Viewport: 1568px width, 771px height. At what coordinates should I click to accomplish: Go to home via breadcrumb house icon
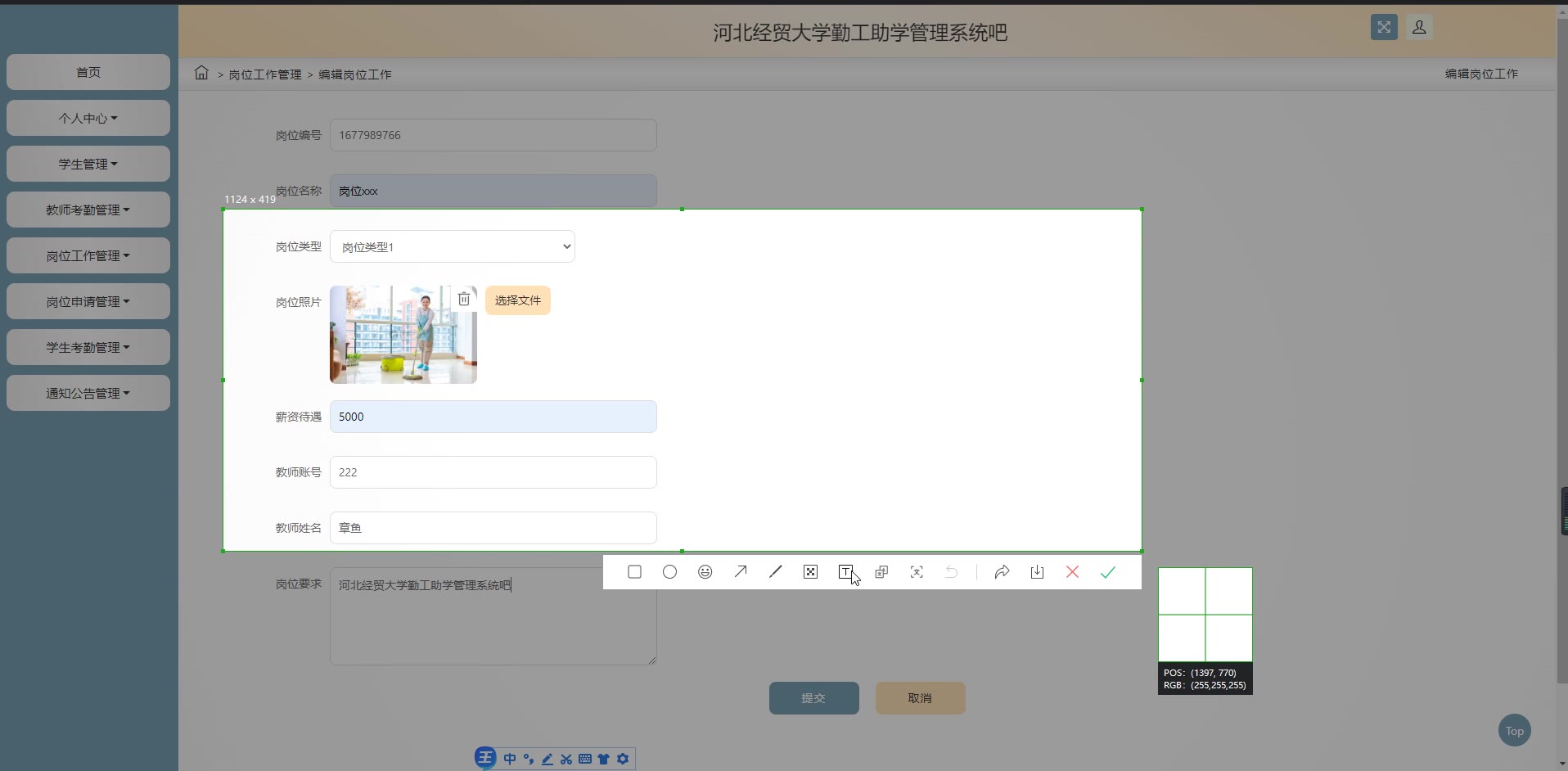pos(201,73)
